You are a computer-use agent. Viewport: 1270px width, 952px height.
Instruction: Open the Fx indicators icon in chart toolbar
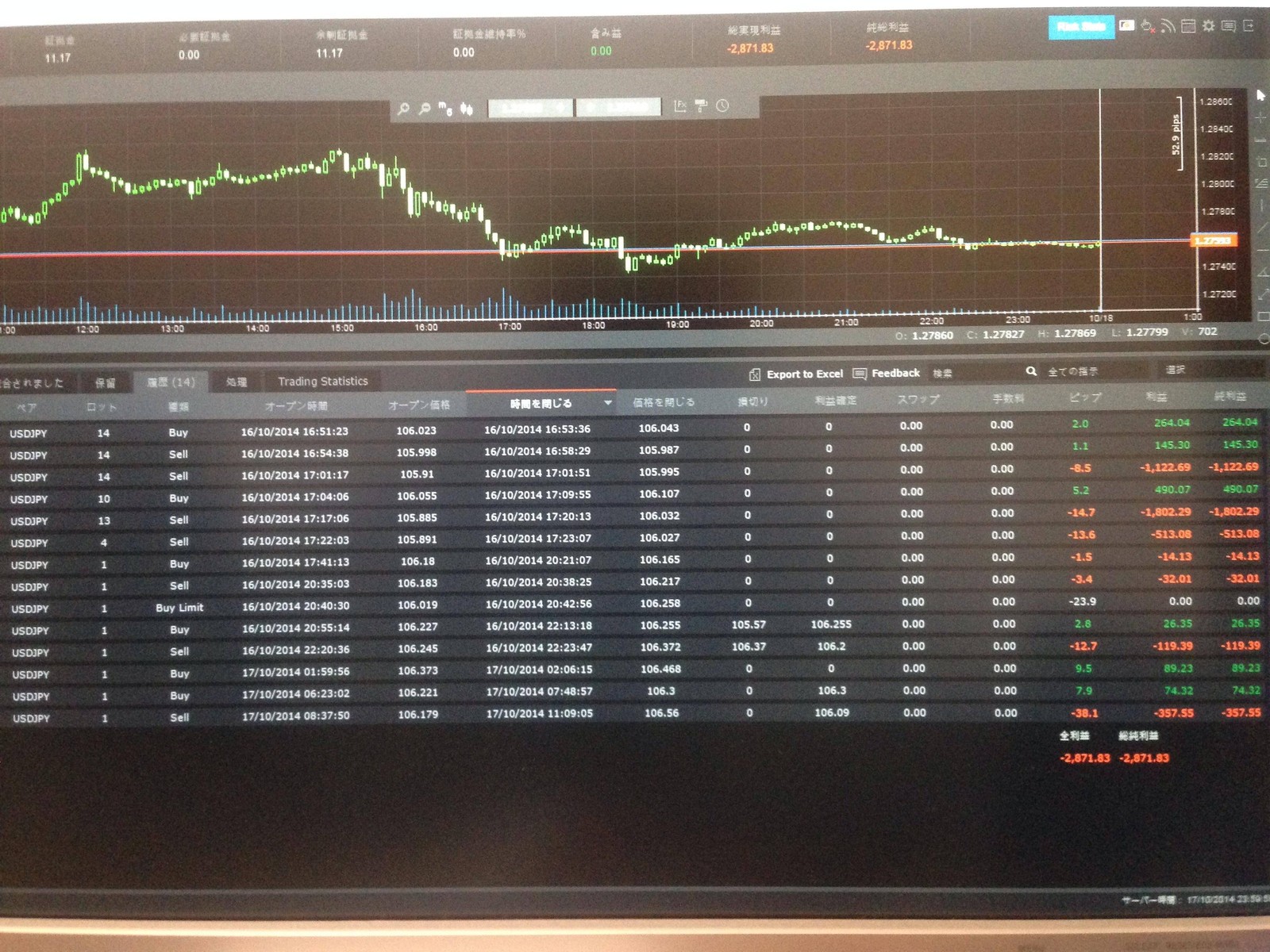coord(680,106)
